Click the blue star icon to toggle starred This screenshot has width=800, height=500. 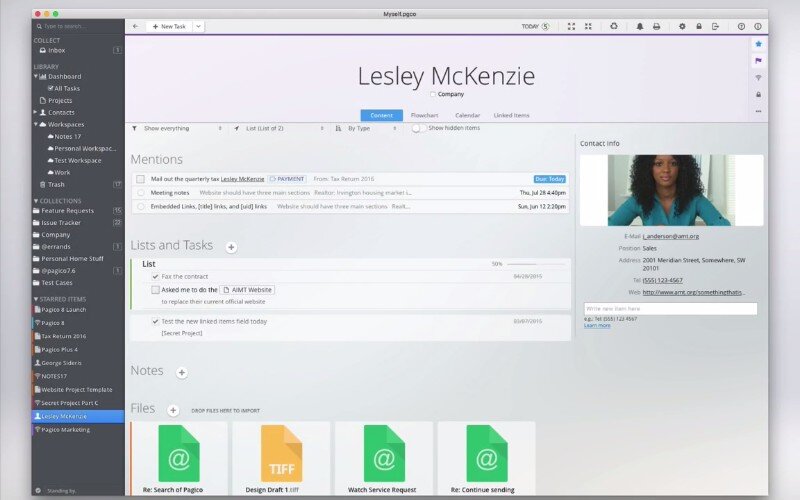pos(758,44)
